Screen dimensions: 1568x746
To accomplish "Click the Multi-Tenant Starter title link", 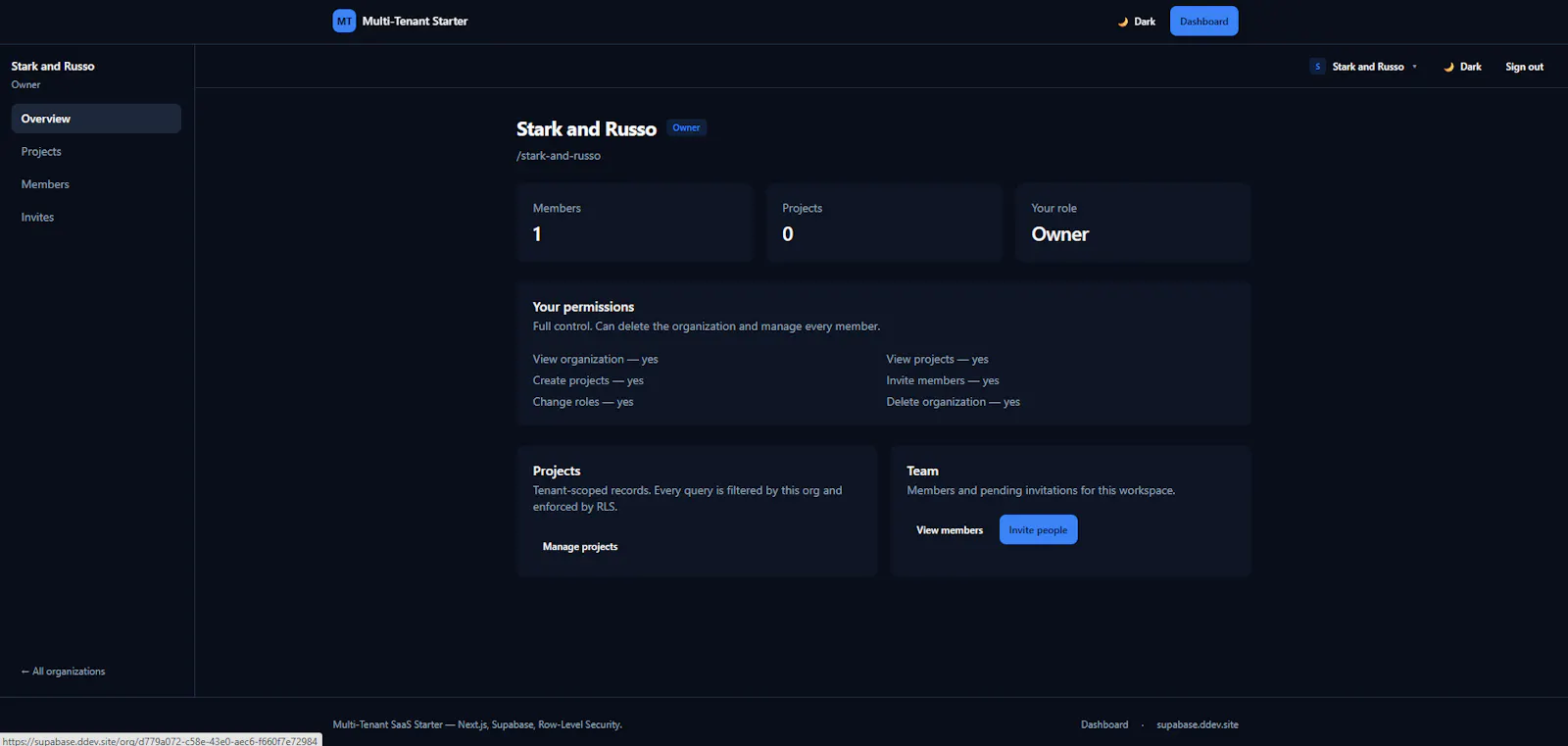I will (x=415, y=22).
